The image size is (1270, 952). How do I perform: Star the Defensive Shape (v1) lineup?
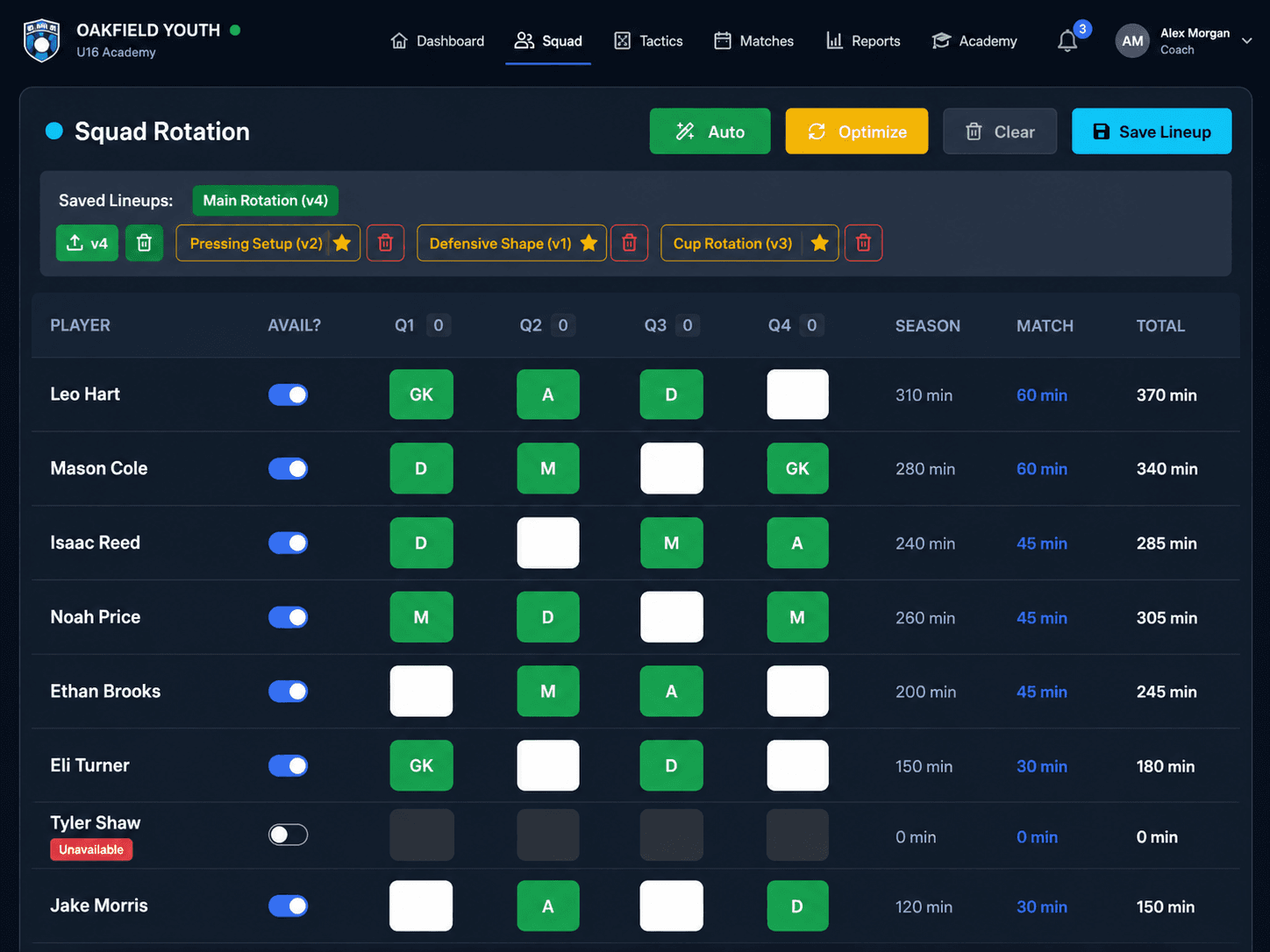tap(589, 243)
